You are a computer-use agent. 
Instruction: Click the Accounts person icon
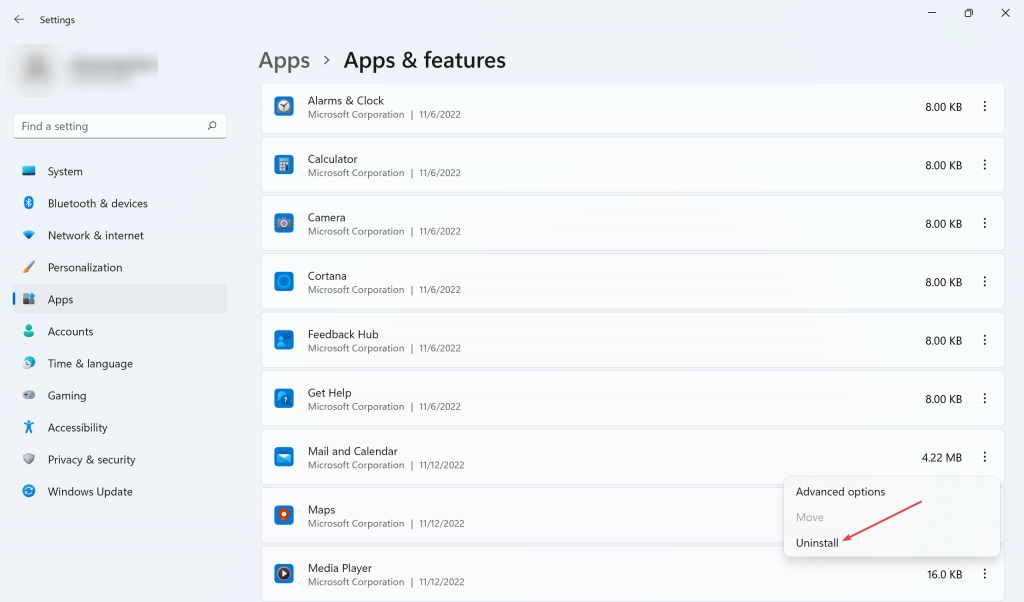pos(29,331)
